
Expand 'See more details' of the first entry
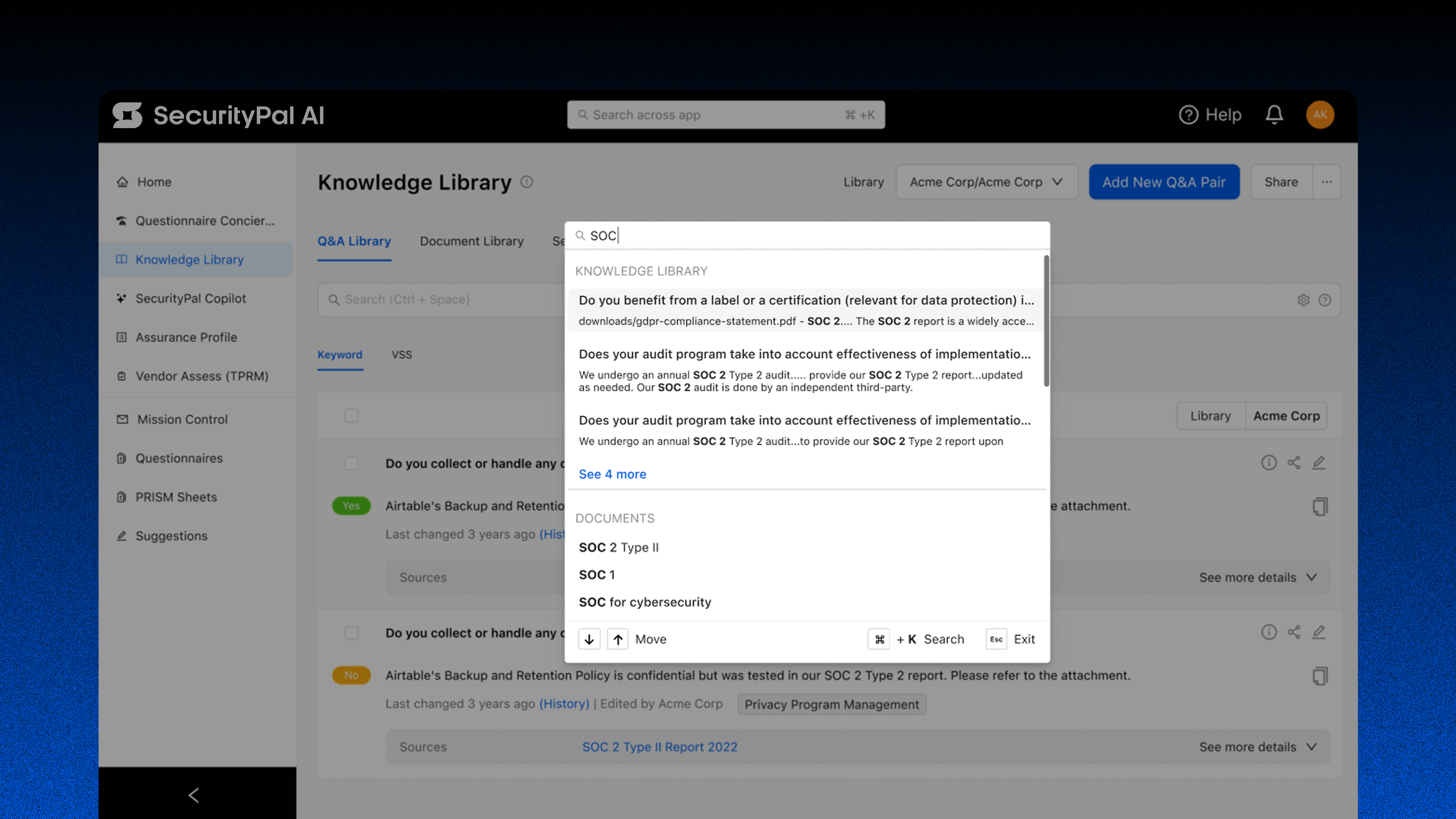coord(1258,577)
